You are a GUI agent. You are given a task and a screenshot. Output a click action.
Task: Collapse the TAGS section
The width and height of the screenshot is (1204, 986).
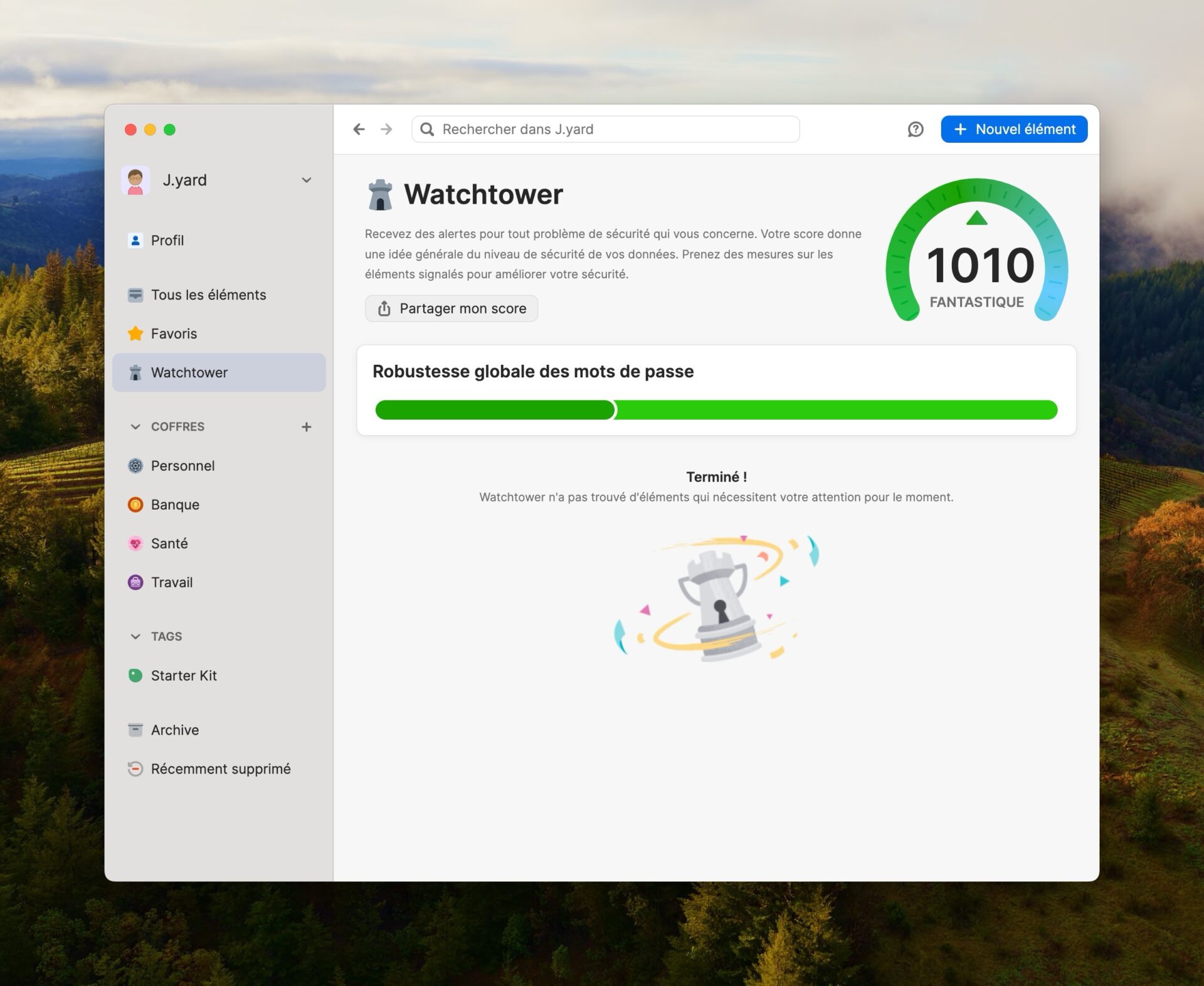point(135,636)
